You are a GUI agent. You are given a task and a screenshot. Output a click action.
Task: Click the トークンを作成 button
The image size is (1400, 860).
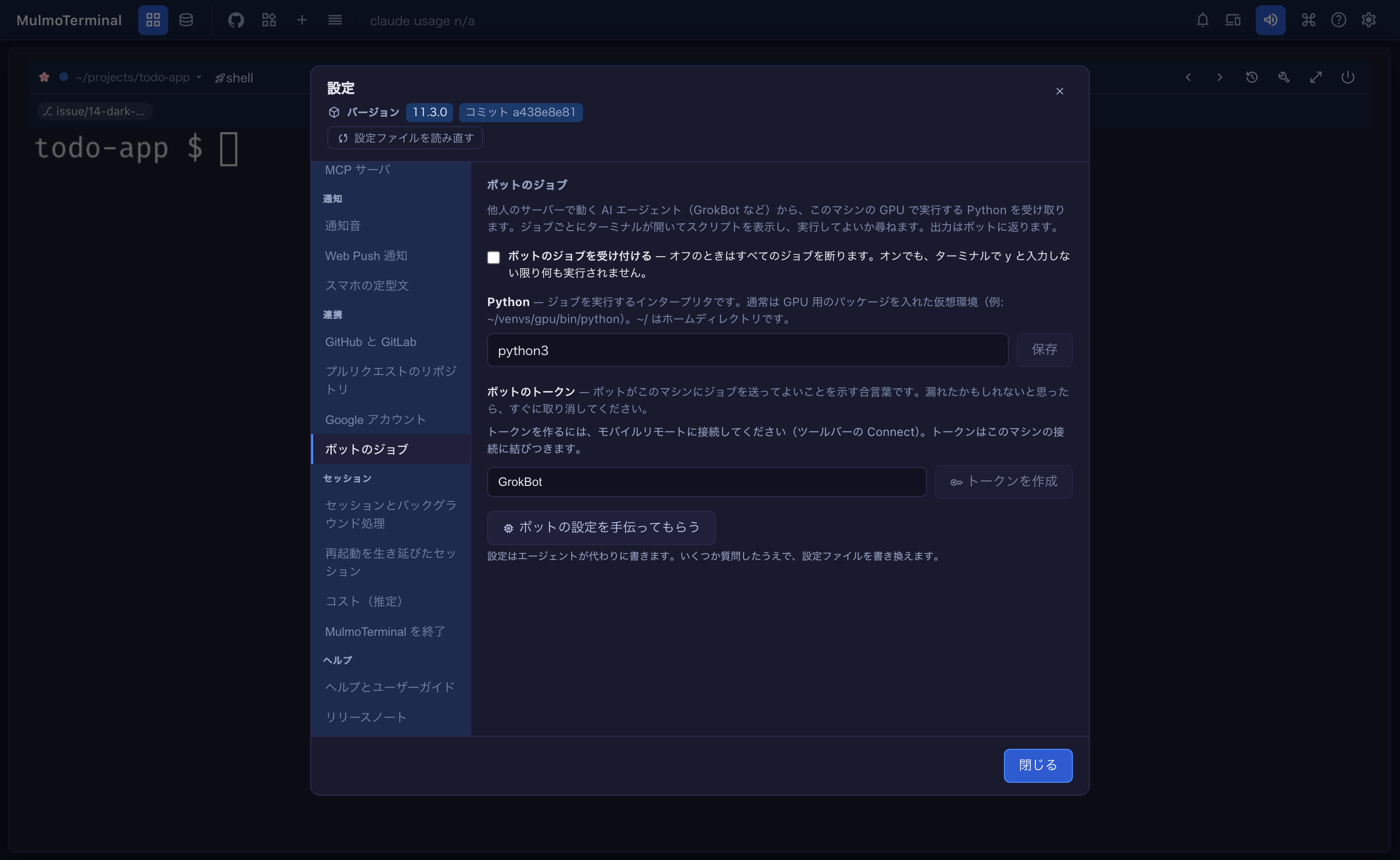[1004, 482]
